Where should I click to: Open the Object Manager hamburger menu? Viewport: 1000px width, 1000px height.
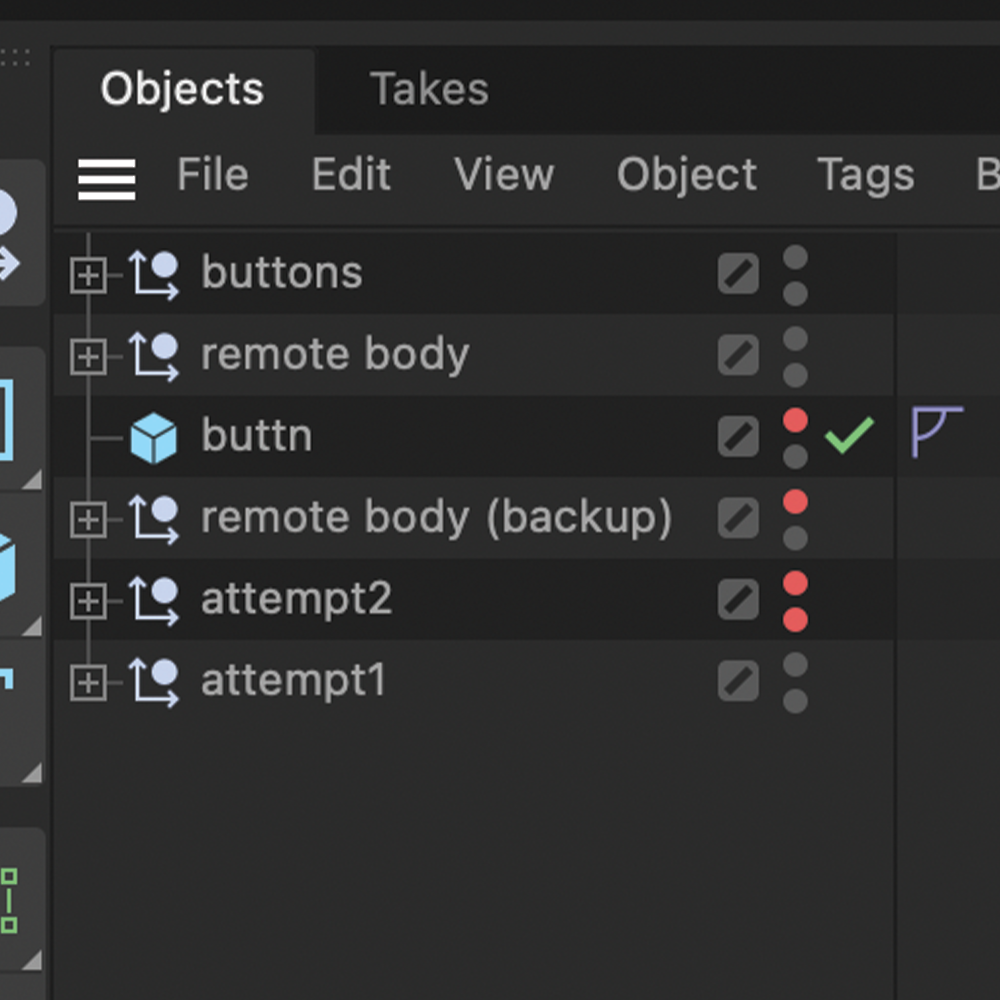[x=106, y=180]
